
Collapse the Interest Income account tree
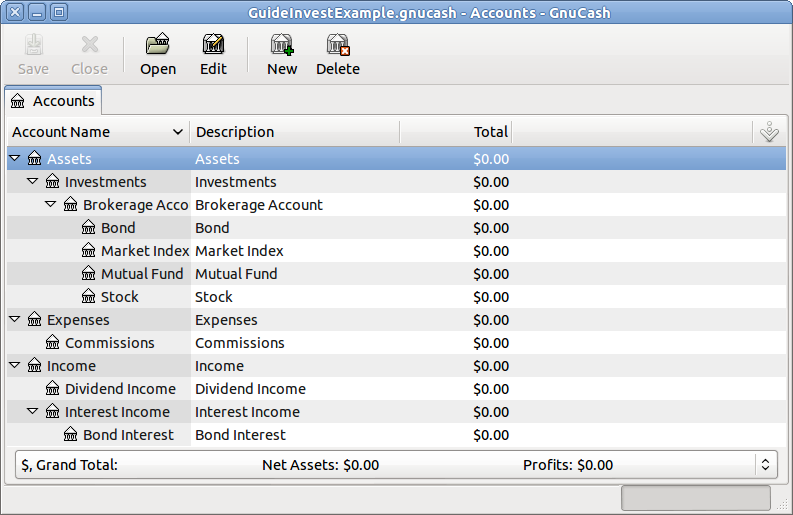tap(33, 411)
